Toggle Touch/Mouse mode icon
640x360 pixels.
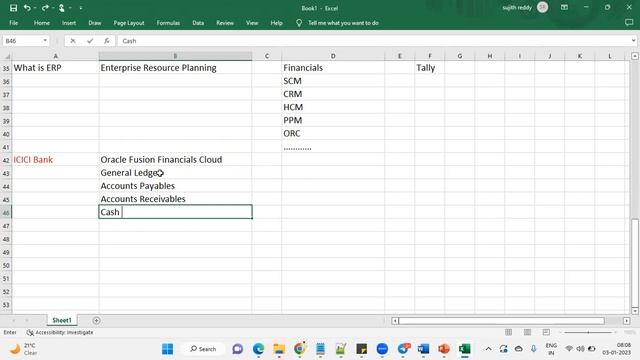(x=62, y=8)
